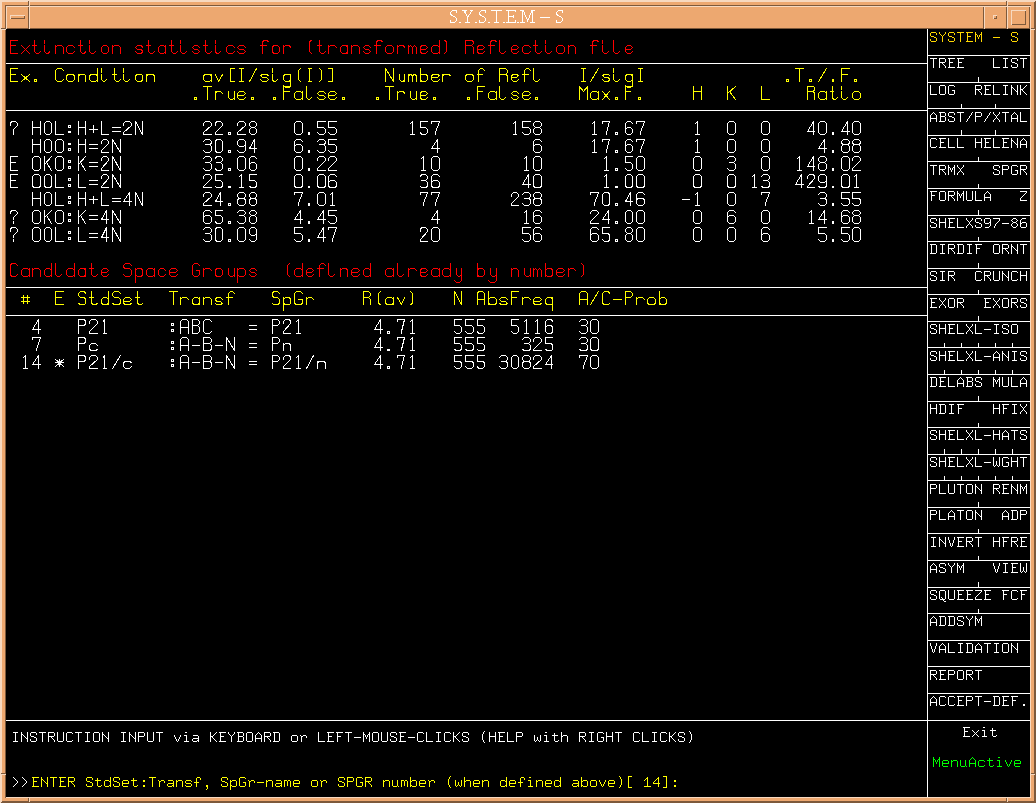
Task: Toggle the MenuActive indicator
Action: [x=976, y=762]
